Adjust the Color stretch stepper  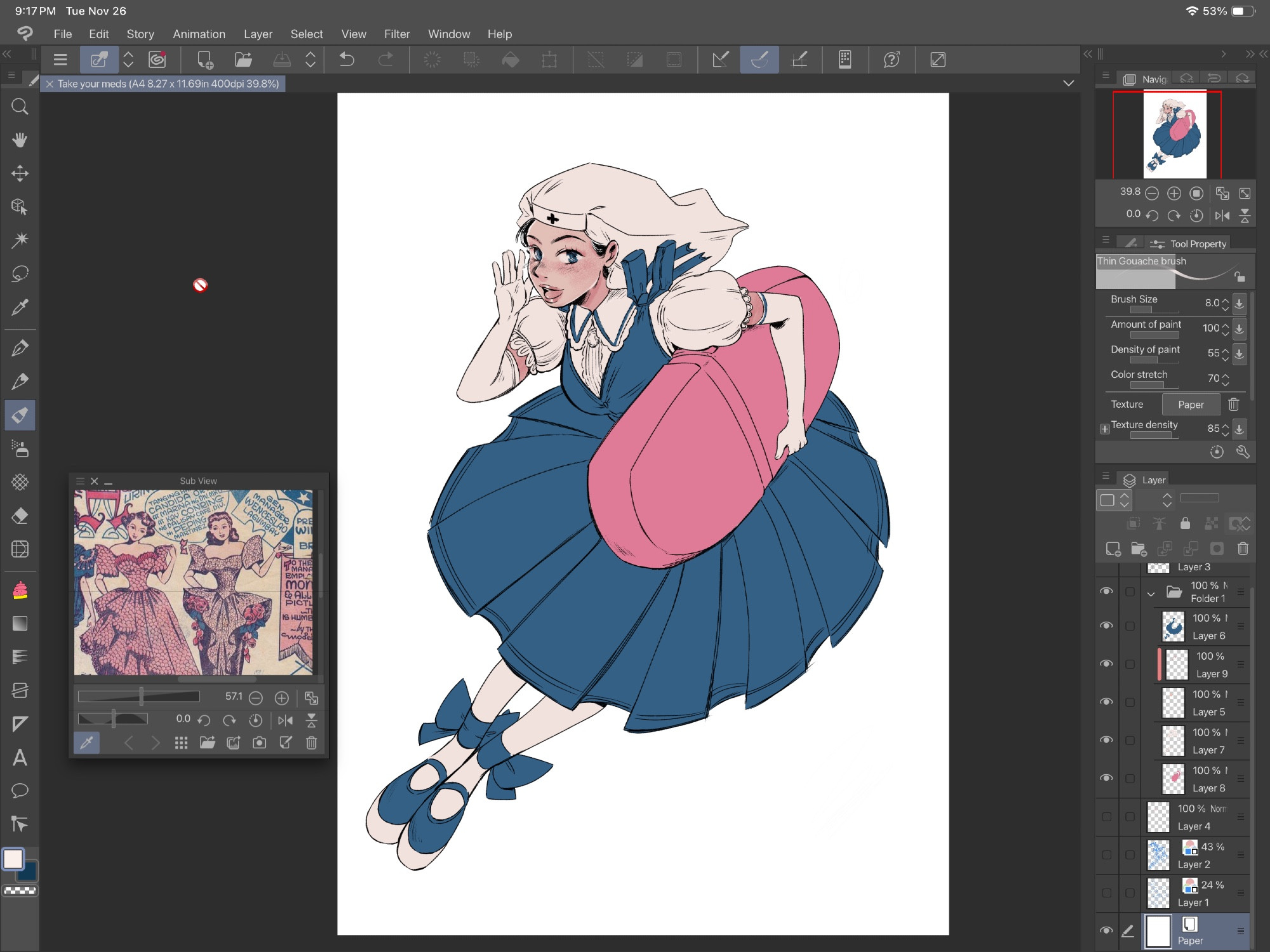pos(1225,379)
